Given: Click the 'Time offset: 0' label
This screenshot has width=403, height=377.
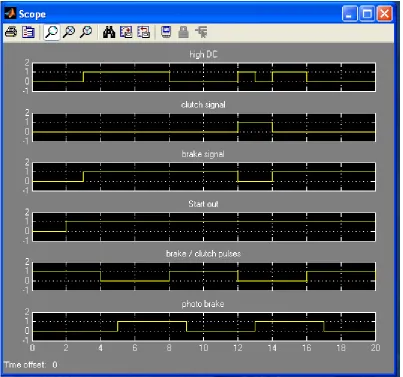Looking at the screenshot, I should tap(31, 365).
